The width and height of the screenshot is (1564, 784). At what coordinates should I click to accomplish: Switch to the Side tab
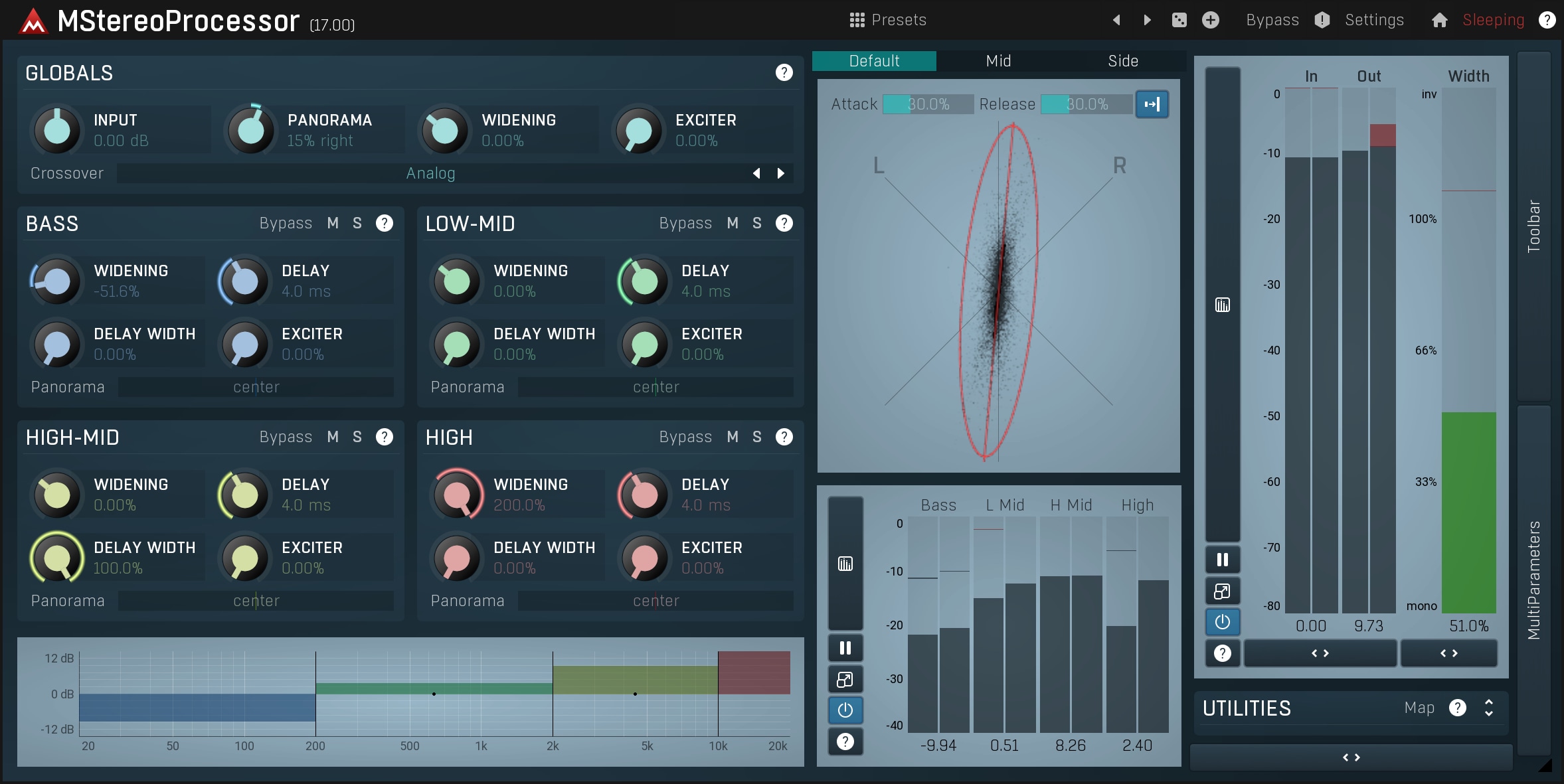[1122, 60]
